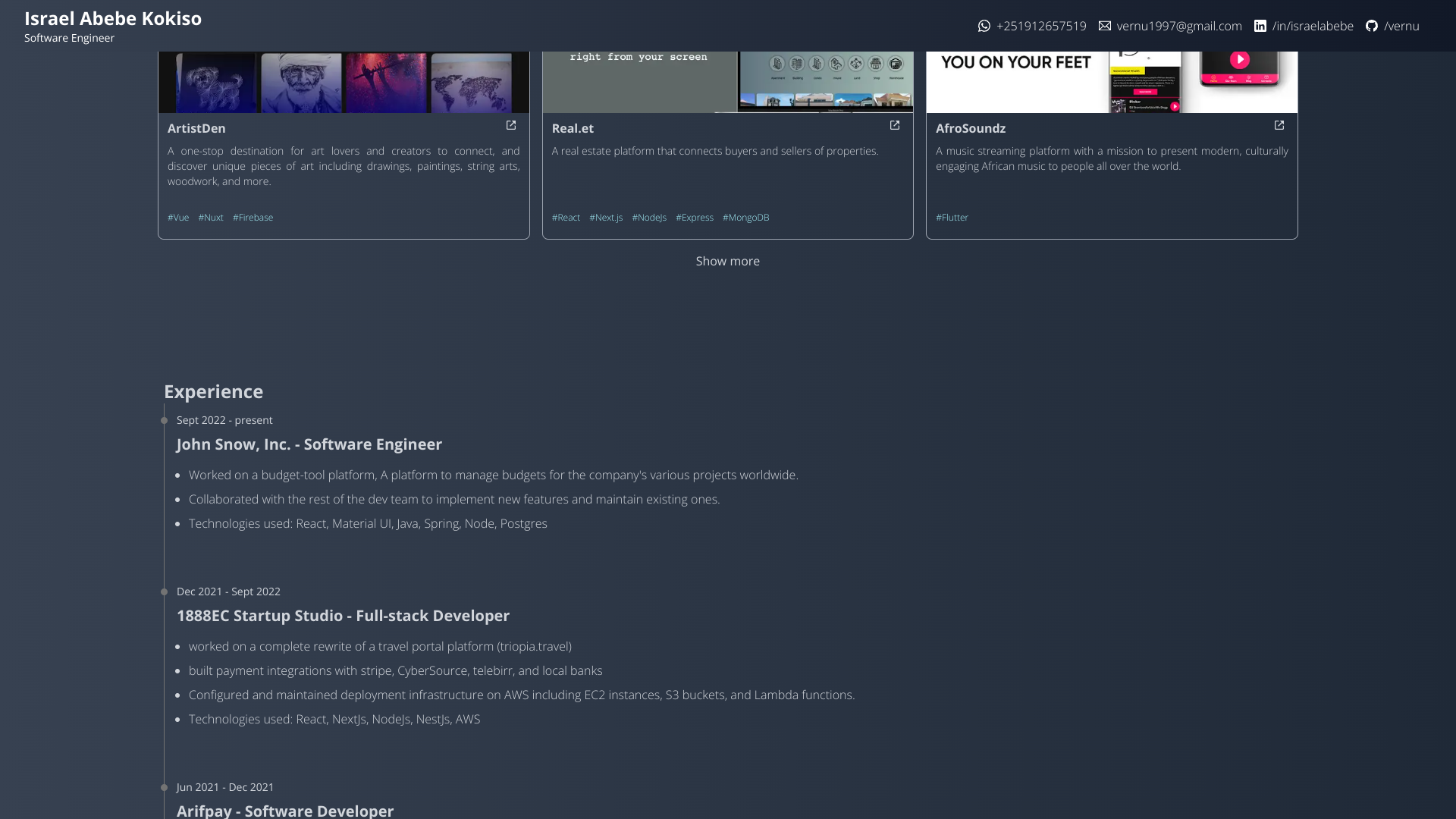This screenshot has height=819, width=1456.
Task: Click the WhatsApp icon in header
Action: [x=984, y=26]
